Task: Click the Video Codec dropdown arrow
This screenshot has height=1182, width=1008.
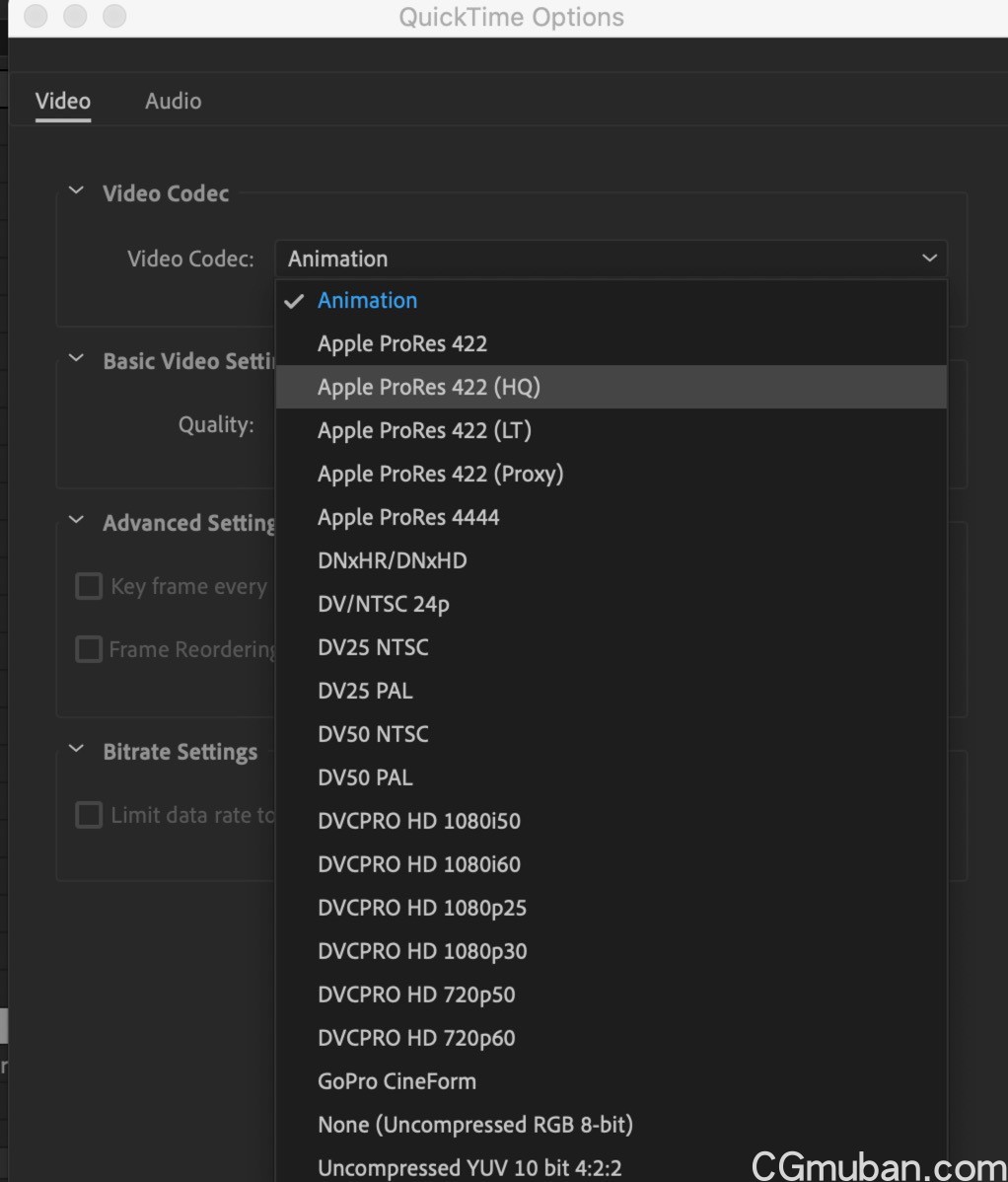Action: click(x=928, y=259)
